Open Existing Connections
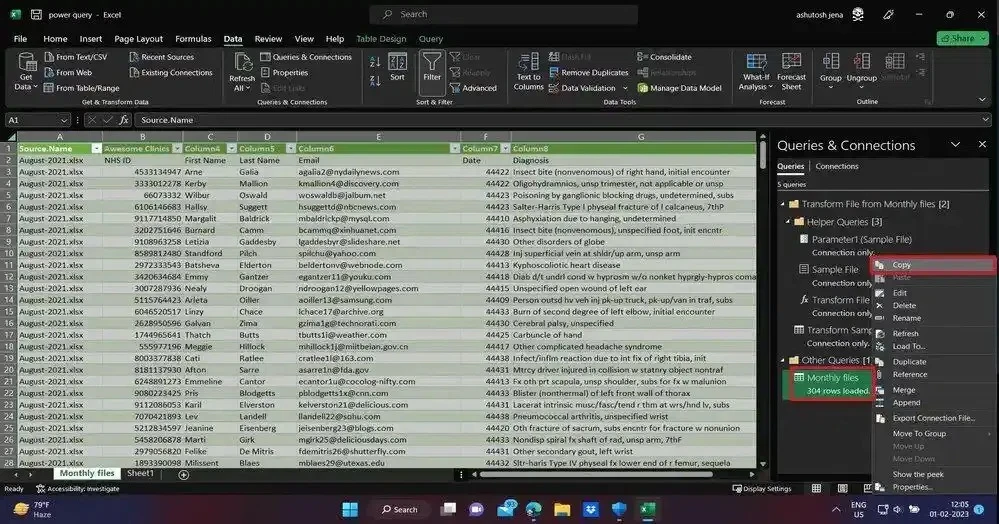The width and height of the screenshot is (999, 524). 171,73
